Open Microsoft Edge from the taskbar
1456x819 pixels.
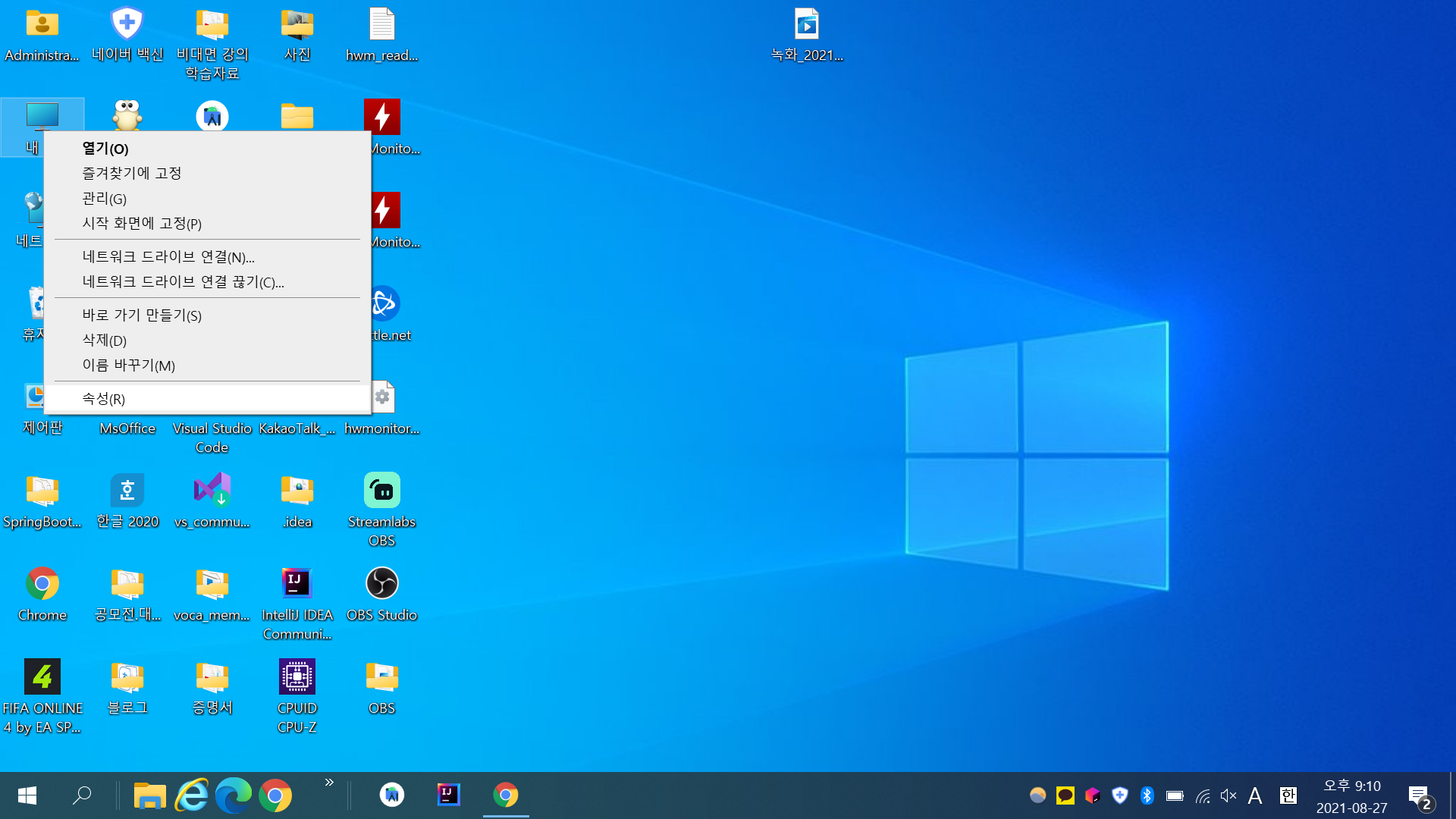coord(234,795)
